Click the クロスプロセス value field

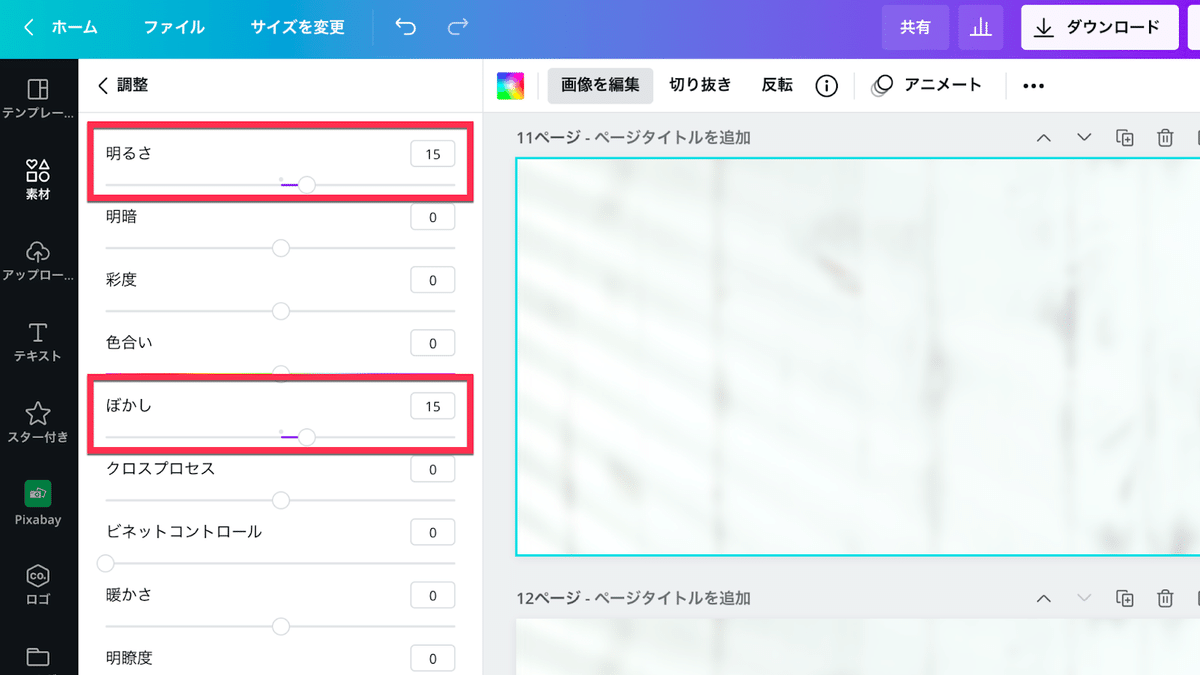click(x=433, y=469)
